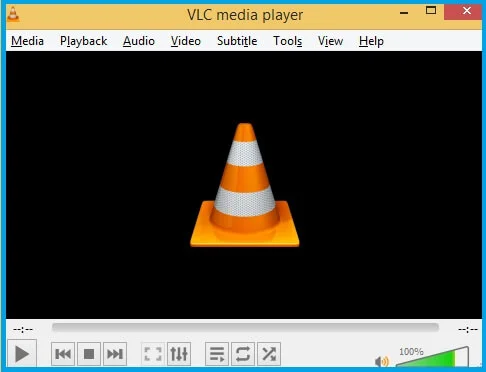Maximize the VLC window
The image size is (486, 372).
pyautogui.click(x=431, y=10)
